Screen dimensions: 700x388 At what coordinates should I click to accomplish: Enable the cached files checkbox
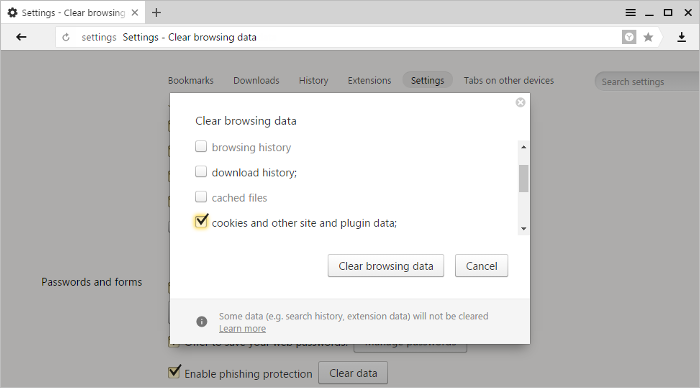click(x=201, y=196)
